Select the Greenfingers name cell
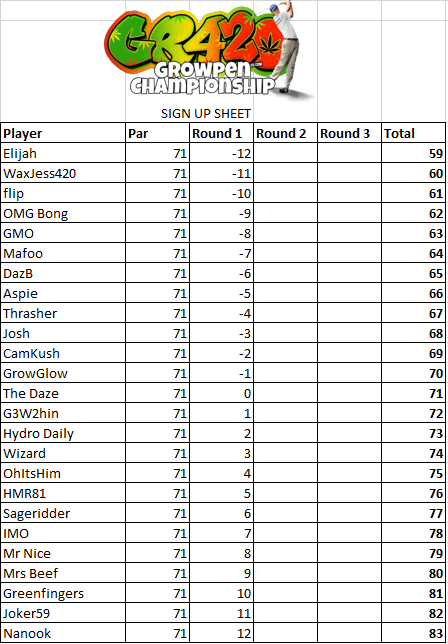448x644 pixels. 63,593
